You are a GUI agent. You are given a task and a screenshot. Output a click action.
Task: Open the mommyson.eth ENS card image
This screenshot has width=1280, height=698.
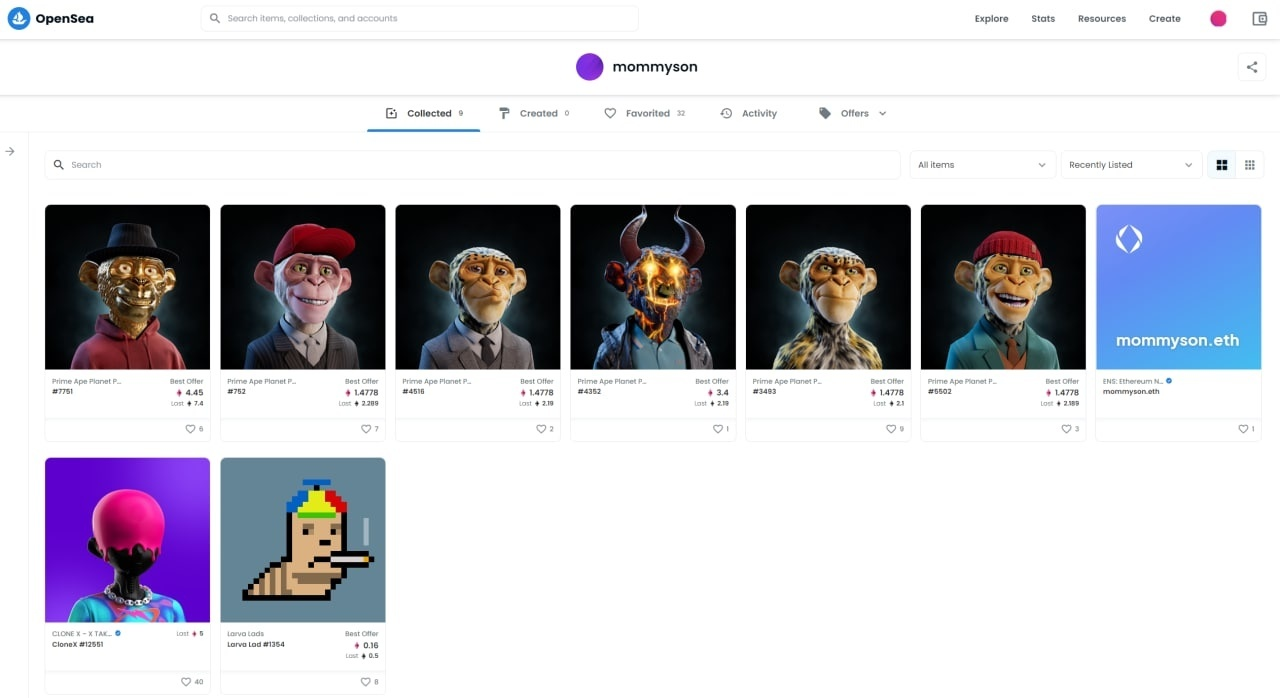coord(1178,287)
